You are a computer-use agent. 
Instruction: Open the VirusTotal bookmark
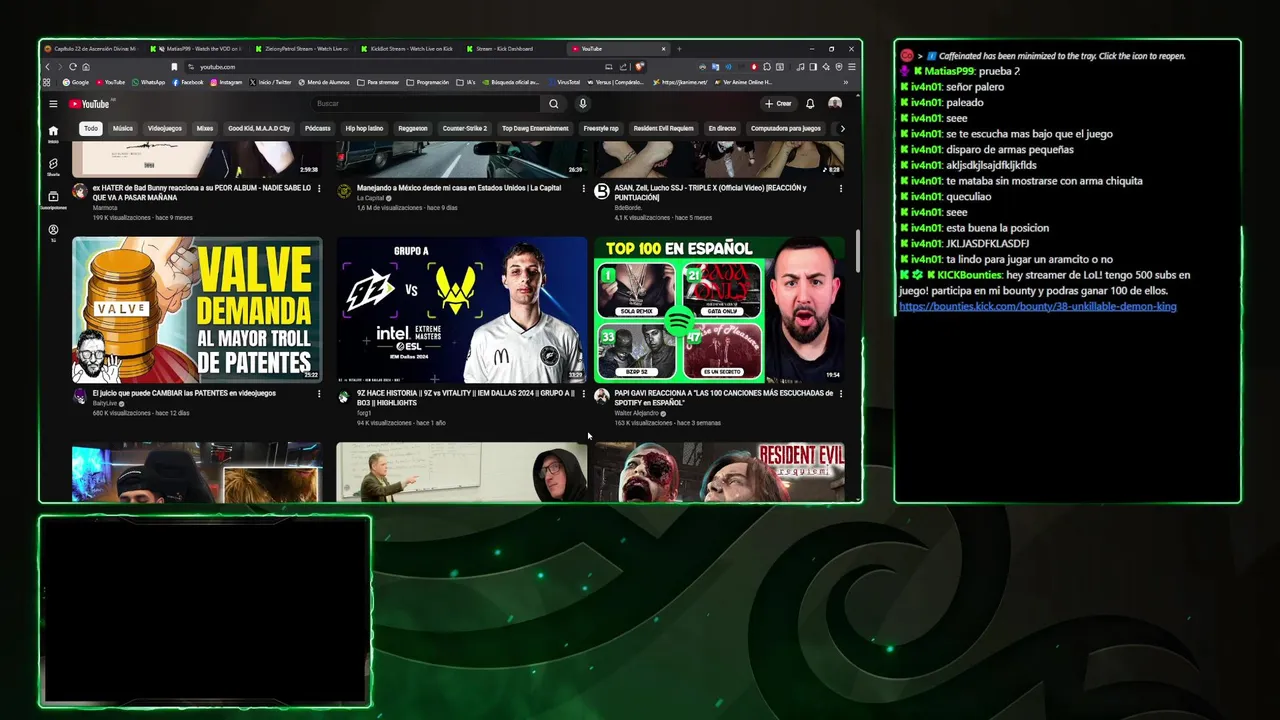click(x=563, y=82)
